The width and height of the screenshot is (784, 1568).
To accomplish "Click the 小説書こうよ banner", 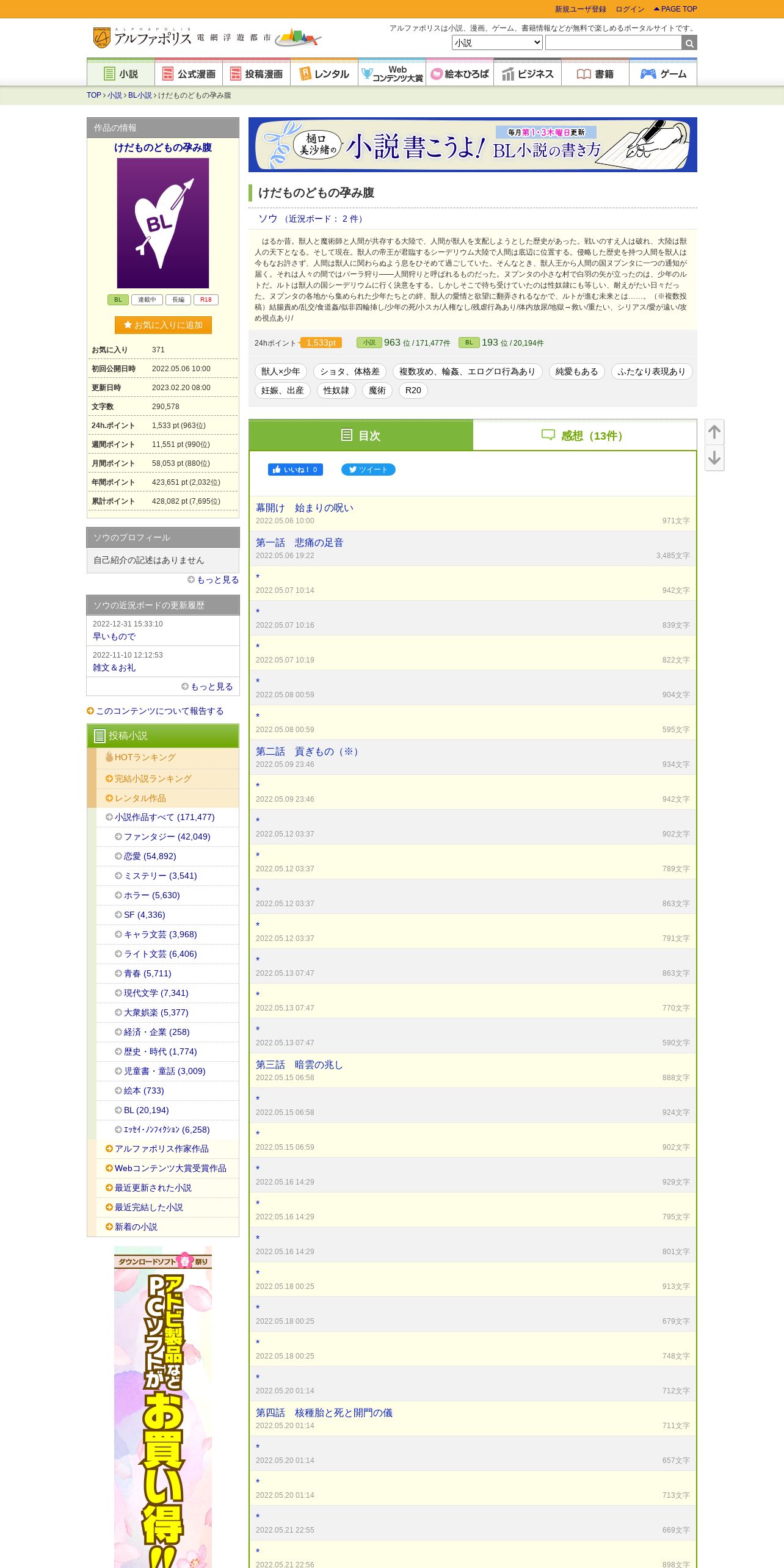I will [473, 145].
